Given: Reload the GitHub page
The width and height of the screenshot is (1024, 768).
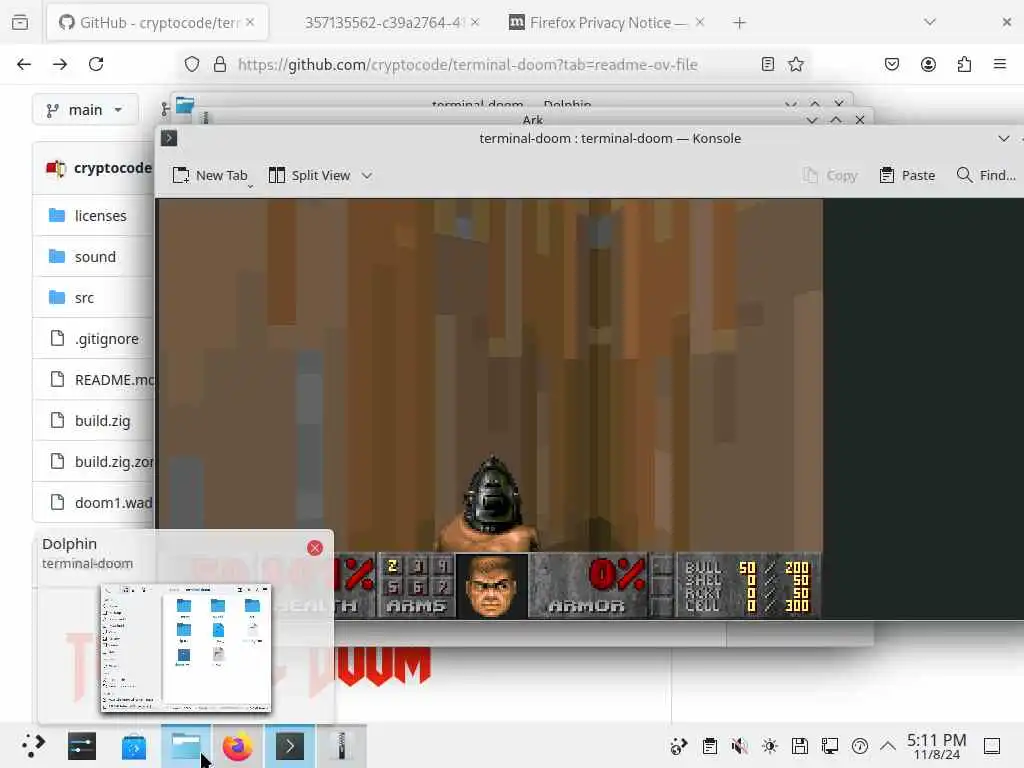Looking at the screenshot, I should click(x=96, y=64).
